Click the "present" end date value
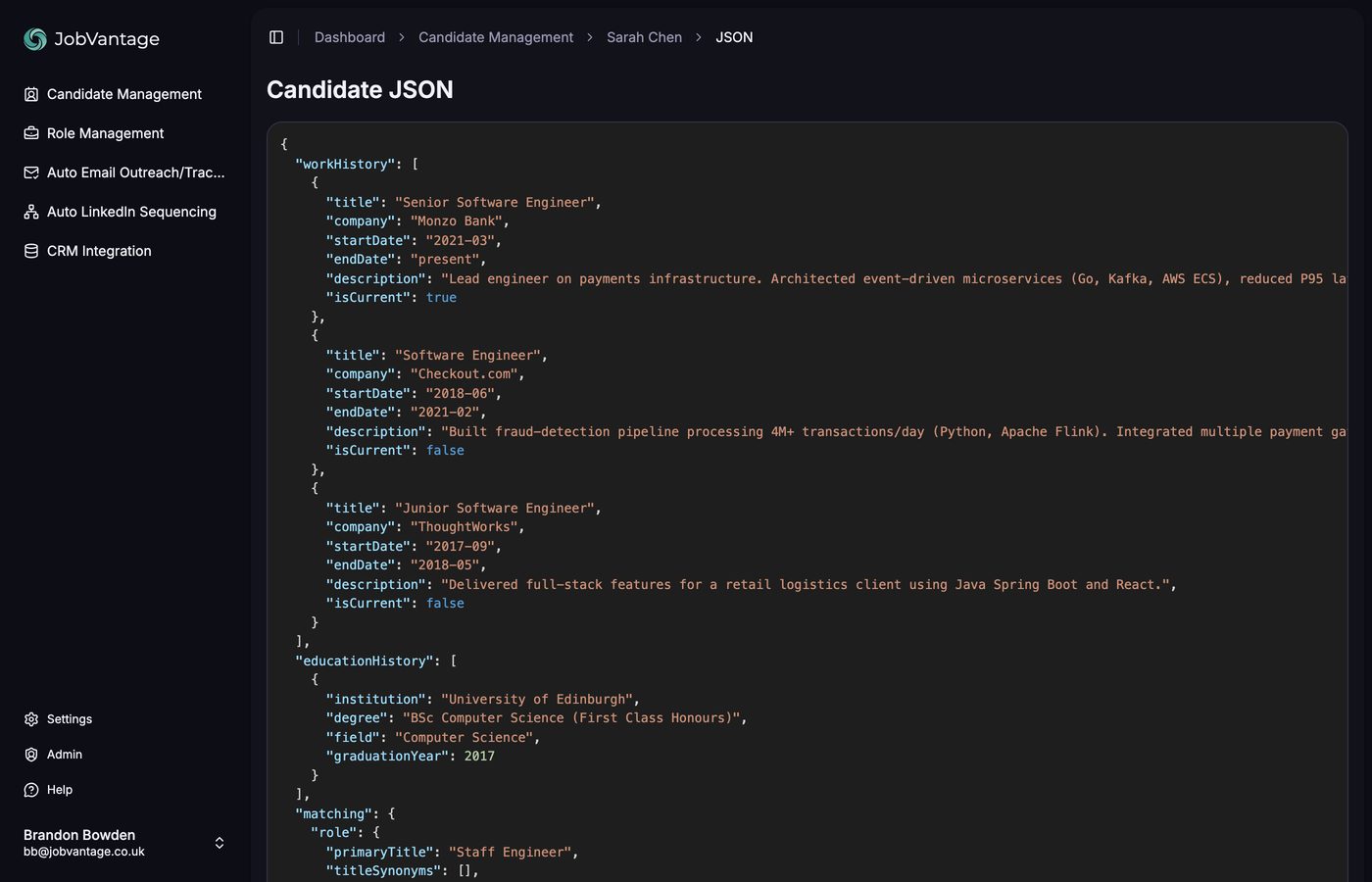The width and height of the screenshot is (1372, 882). [445, 260]
